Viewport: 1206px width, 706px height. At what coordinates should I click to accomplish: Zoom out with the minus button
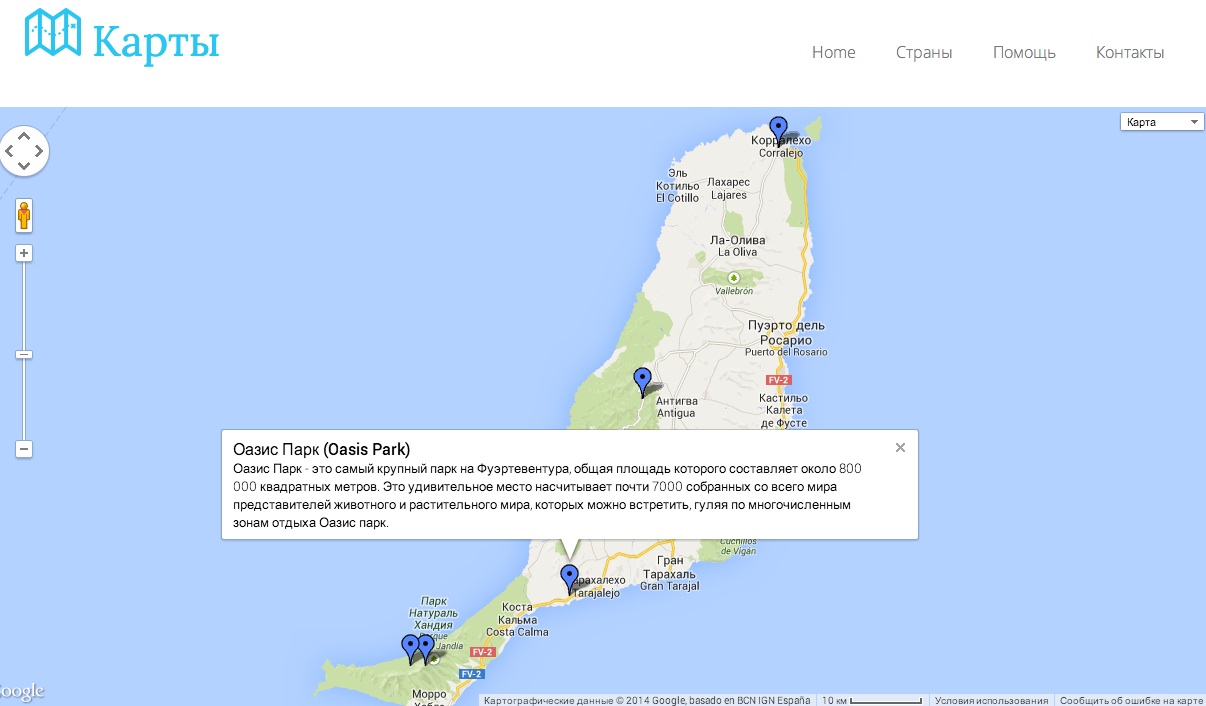coord(24,449)
